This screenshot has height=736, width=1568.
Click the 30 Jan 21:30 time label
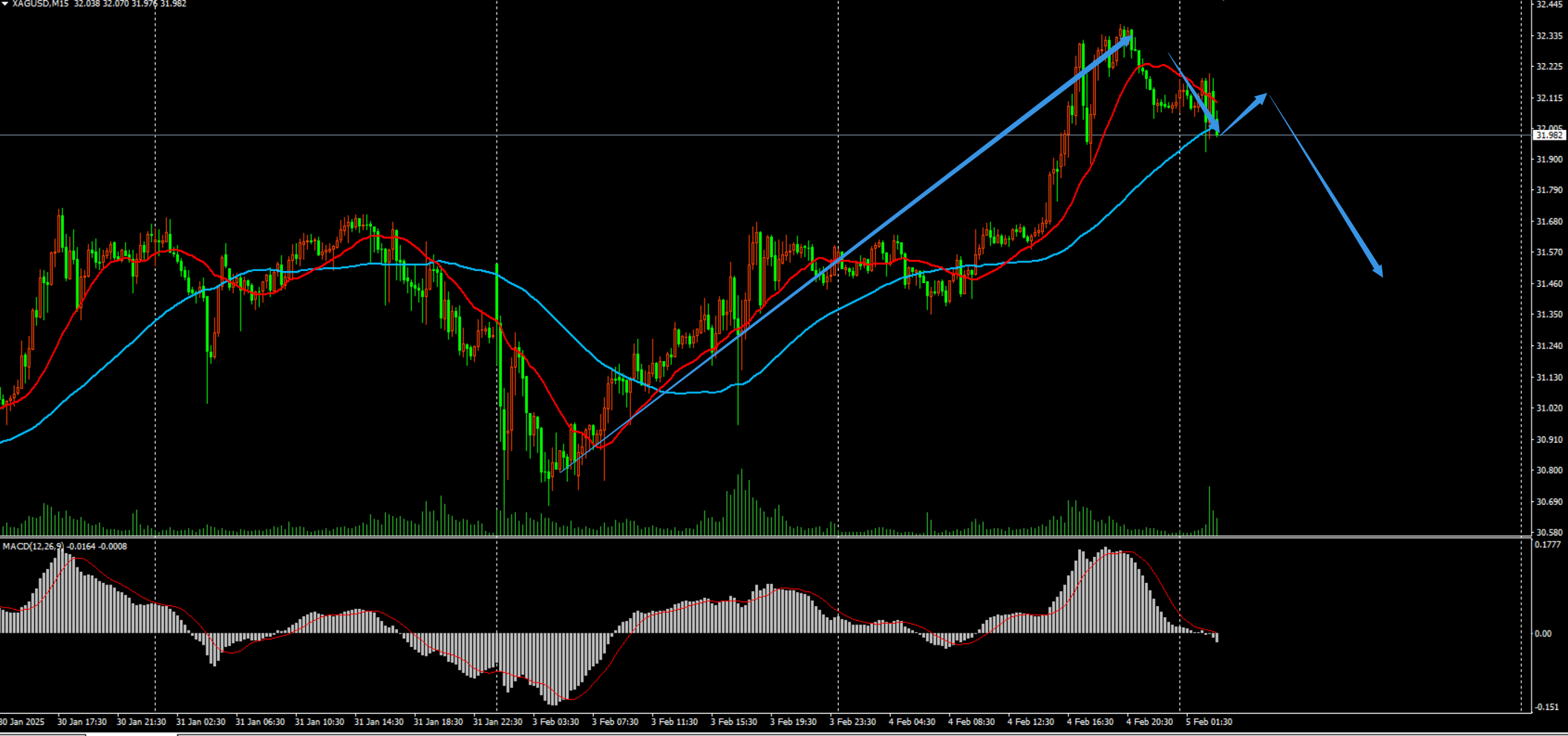(141, 721)
